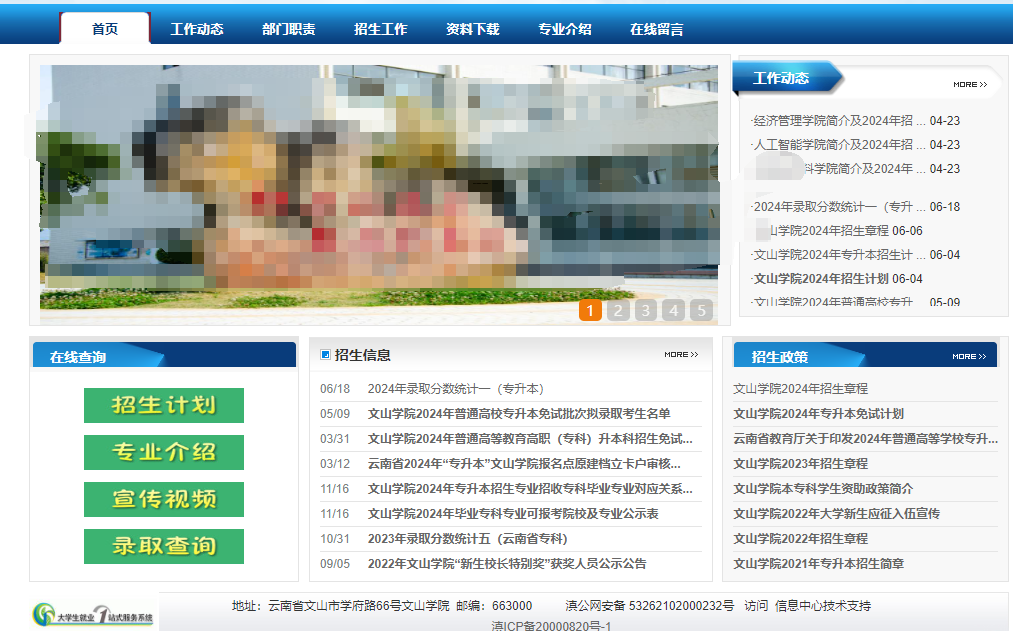Open the 在线留言 menu item

point(656,29)
